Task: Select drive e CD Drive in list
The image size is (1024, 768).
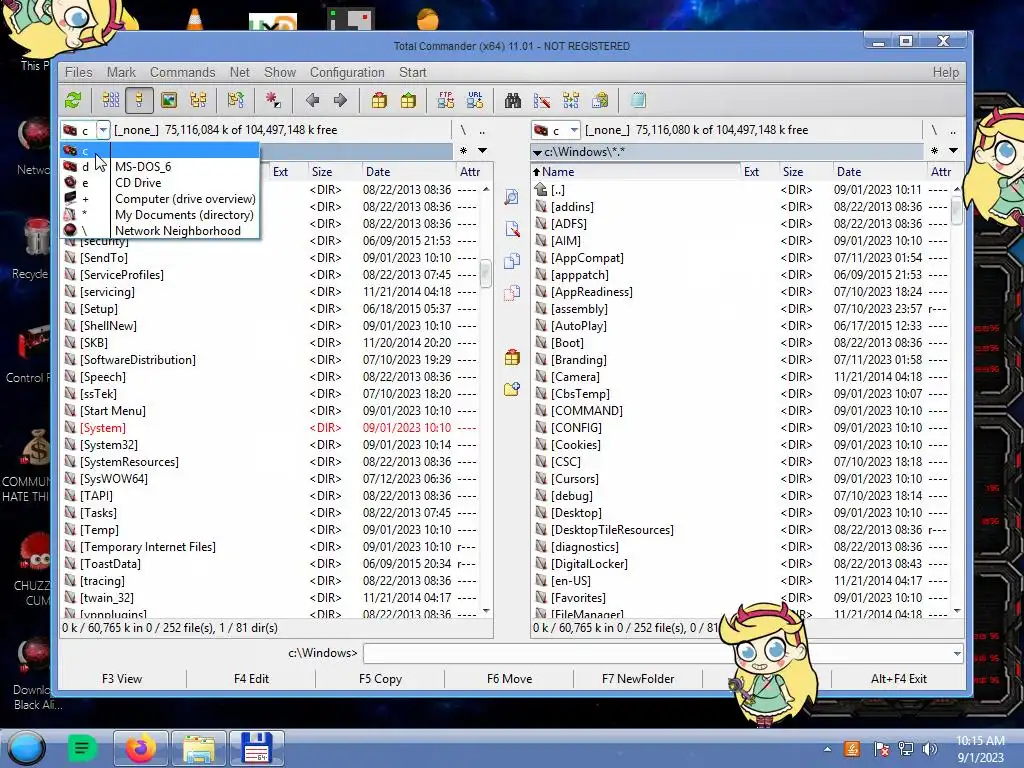Action: pyautogui.click(x=160, y=183)
